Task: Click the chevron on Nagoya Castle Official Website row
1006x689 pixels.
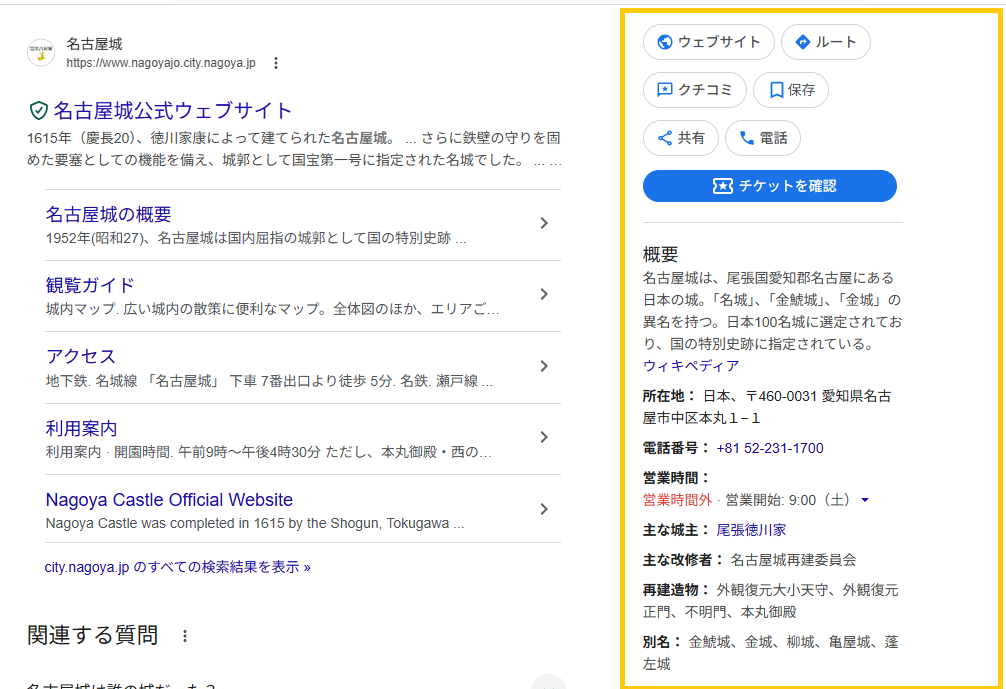Action: (x=544, y=509)
